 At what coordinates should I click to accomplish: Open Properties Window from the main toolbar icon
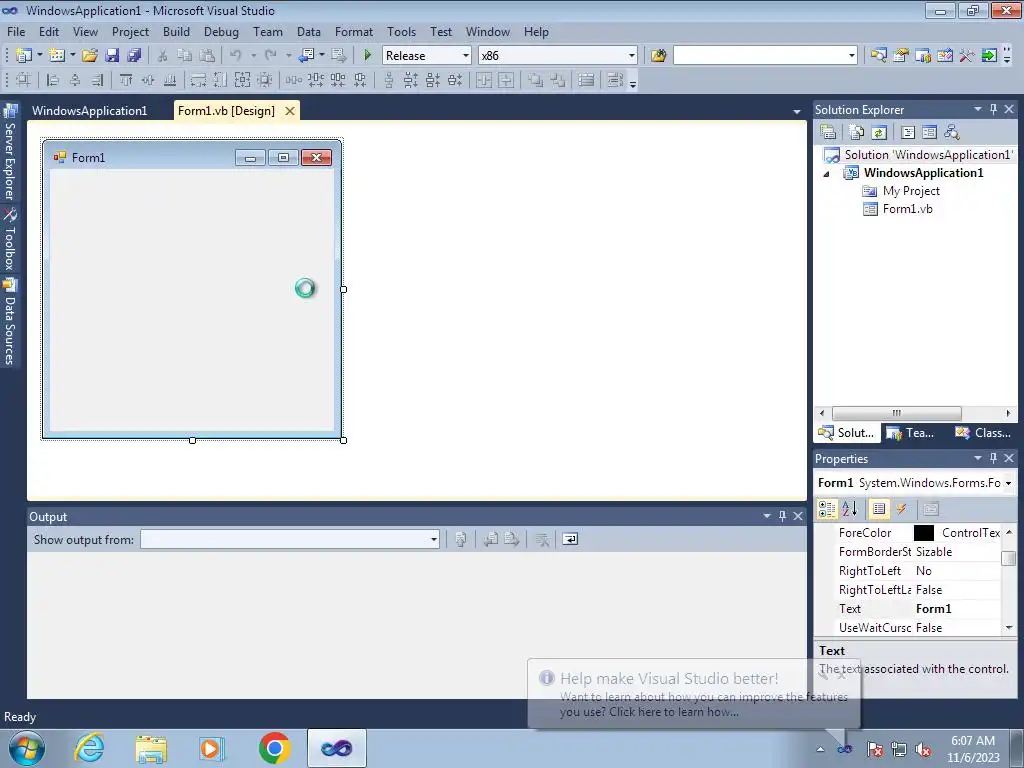(x=901, y=56)
